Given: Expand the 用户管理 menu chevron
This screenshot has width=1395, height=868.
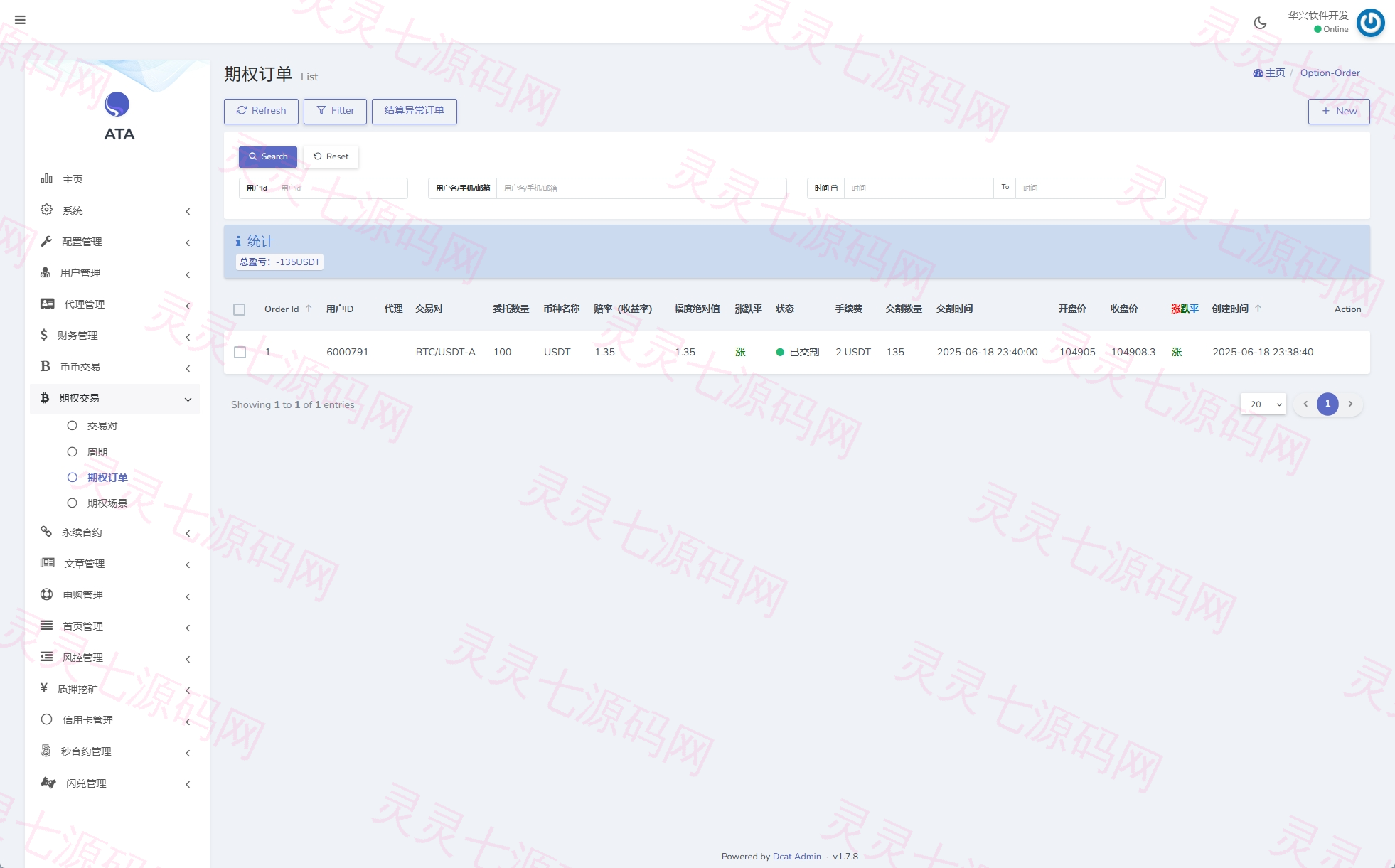Looking at the screenshot, I should 188,274.
